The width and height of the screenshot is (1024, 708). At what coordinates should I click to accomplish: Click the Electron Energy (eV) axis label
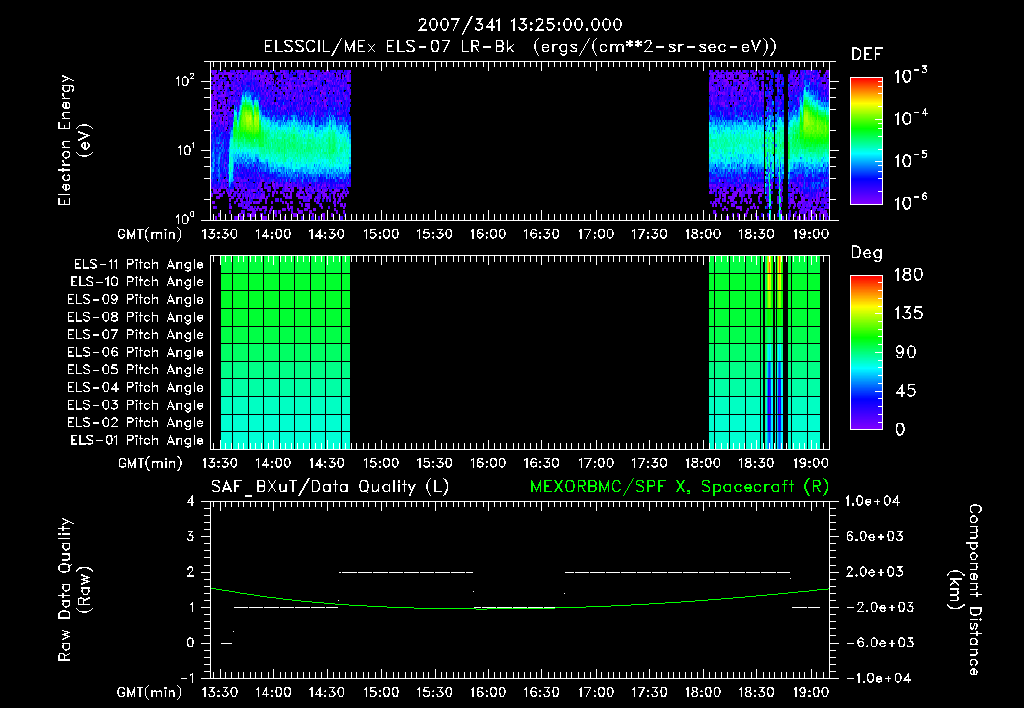click(x=74, y=140)
